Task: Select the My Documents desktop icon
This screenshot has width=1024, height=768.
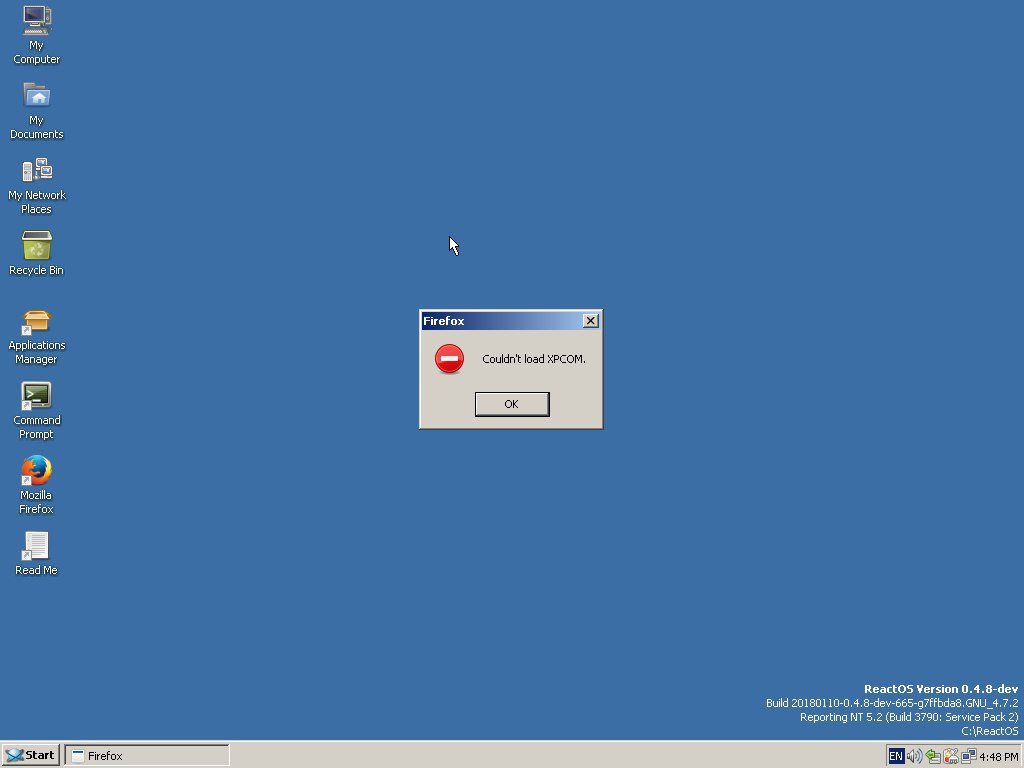Action: [x=37, y=110]
